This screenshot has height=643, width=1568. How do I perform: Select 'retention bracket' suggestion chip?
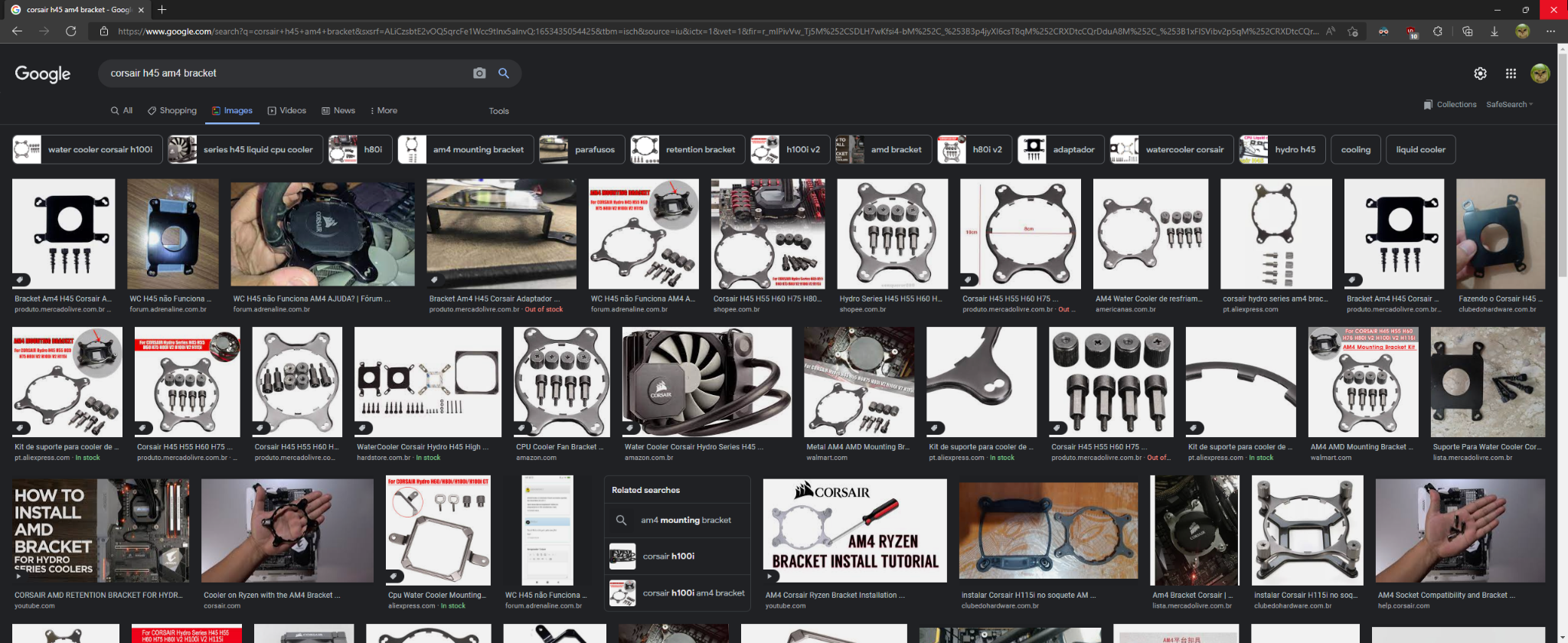(x=688, y=150)
